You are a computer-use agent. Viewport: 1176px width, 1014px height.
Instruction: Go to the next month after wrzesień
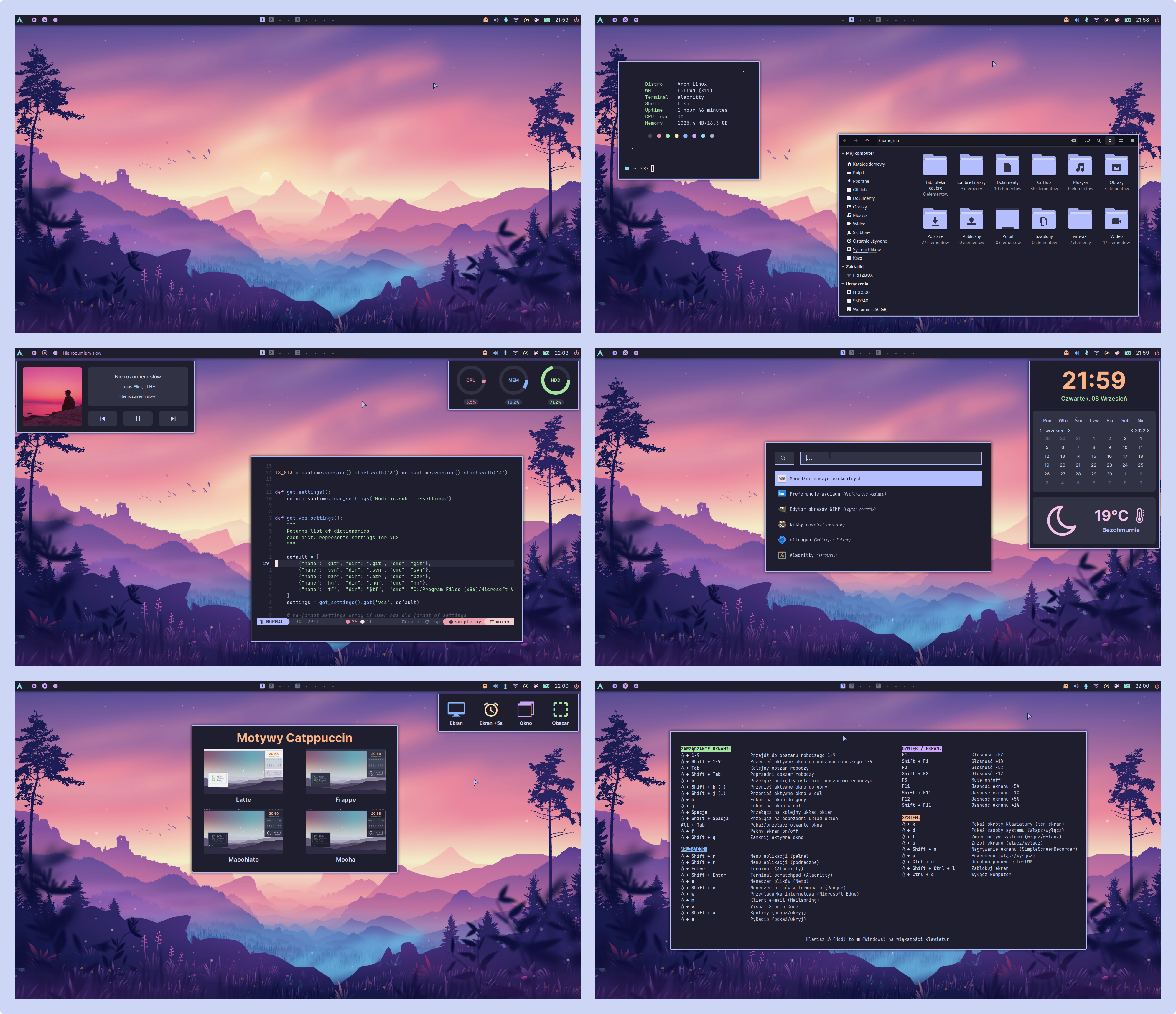click(x=1069, y=430)
